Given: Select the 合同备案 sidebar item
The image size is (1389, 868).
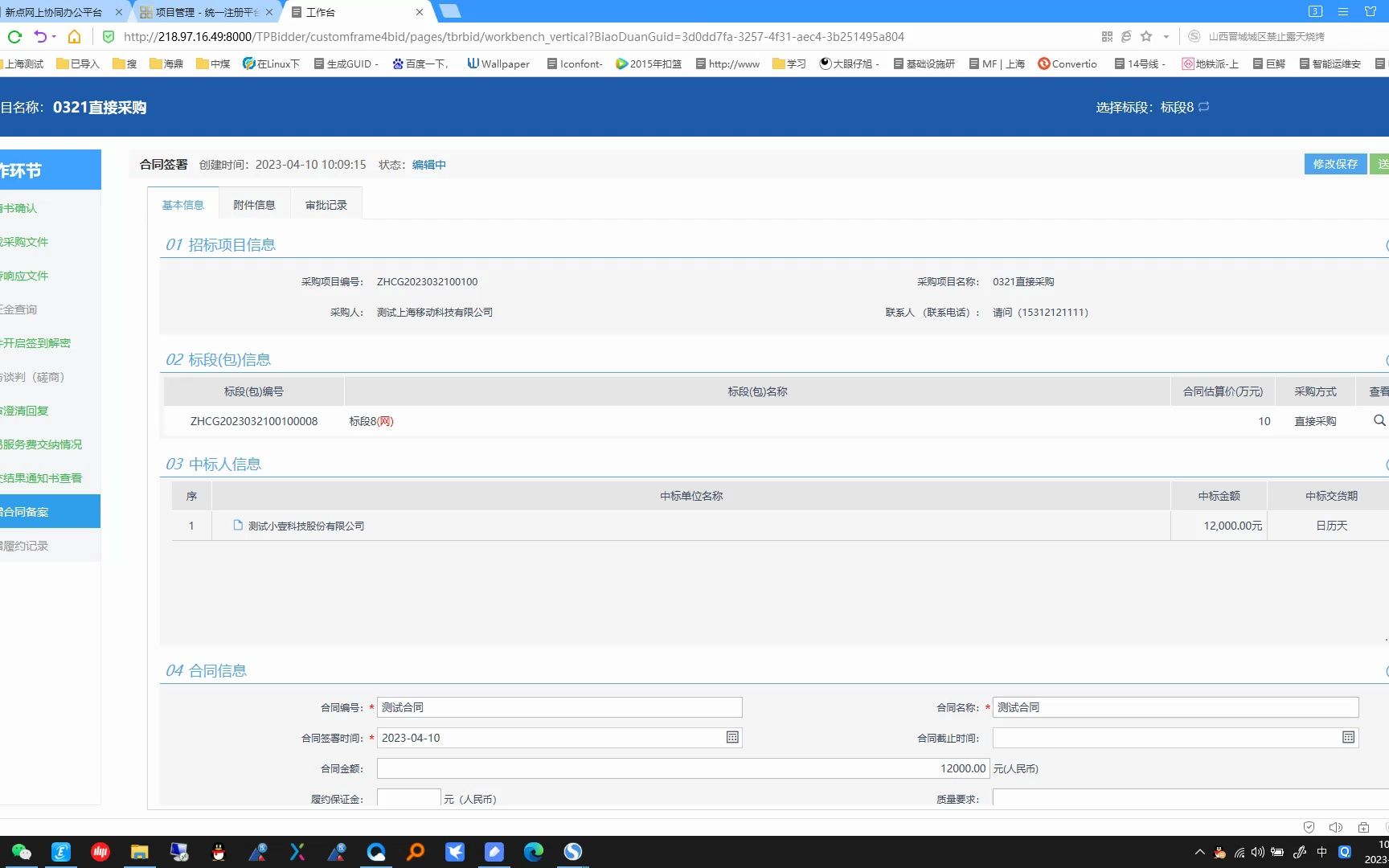Looking at the screenshot, I should coord(50,511).
